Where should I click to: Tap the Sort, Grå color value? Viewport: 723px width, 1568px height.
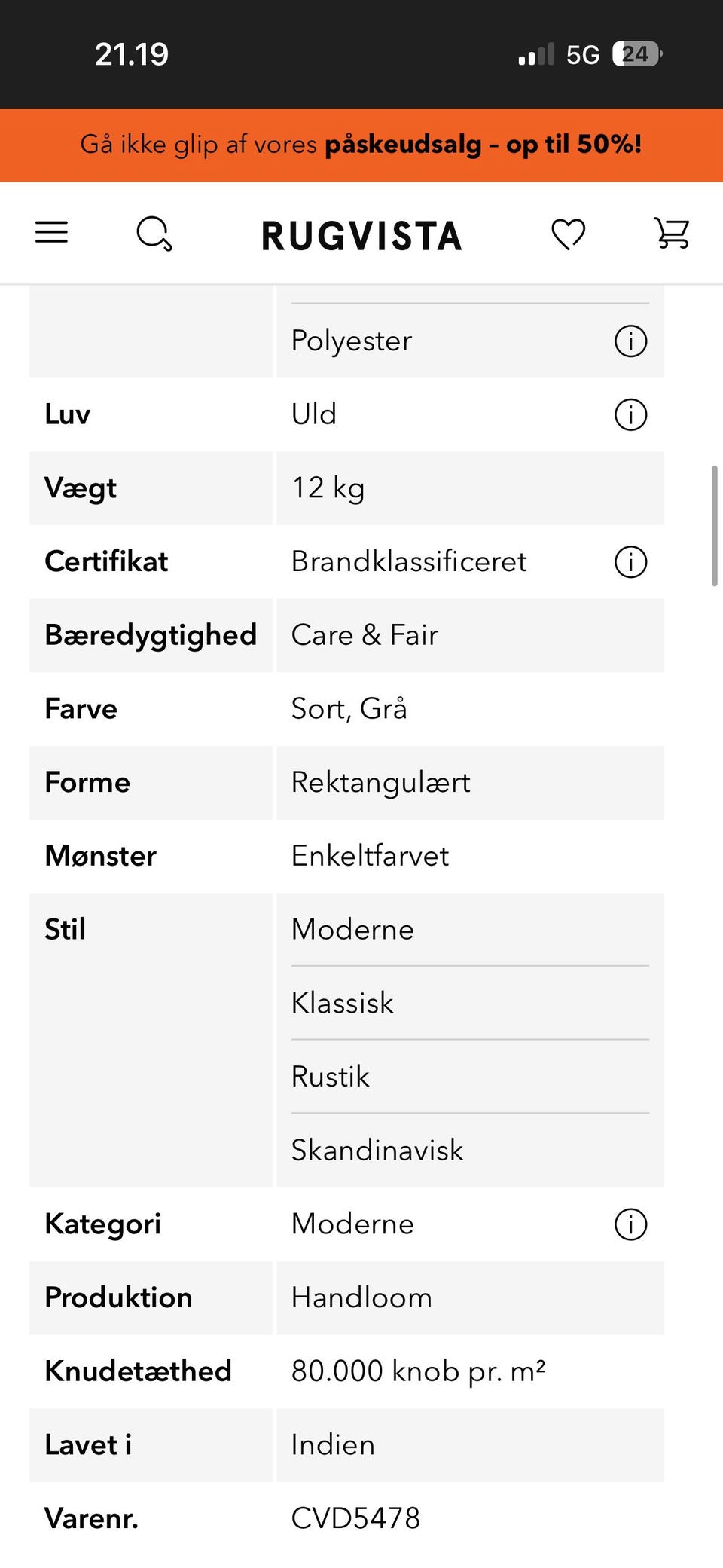click(349, 709)
